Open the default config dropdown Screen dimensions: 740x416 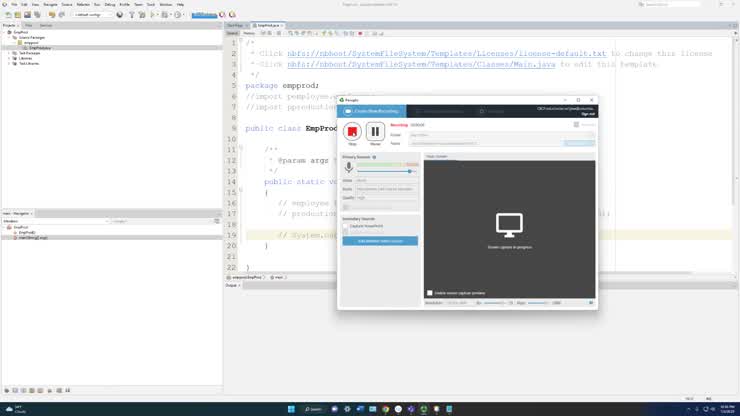[92, 15]
